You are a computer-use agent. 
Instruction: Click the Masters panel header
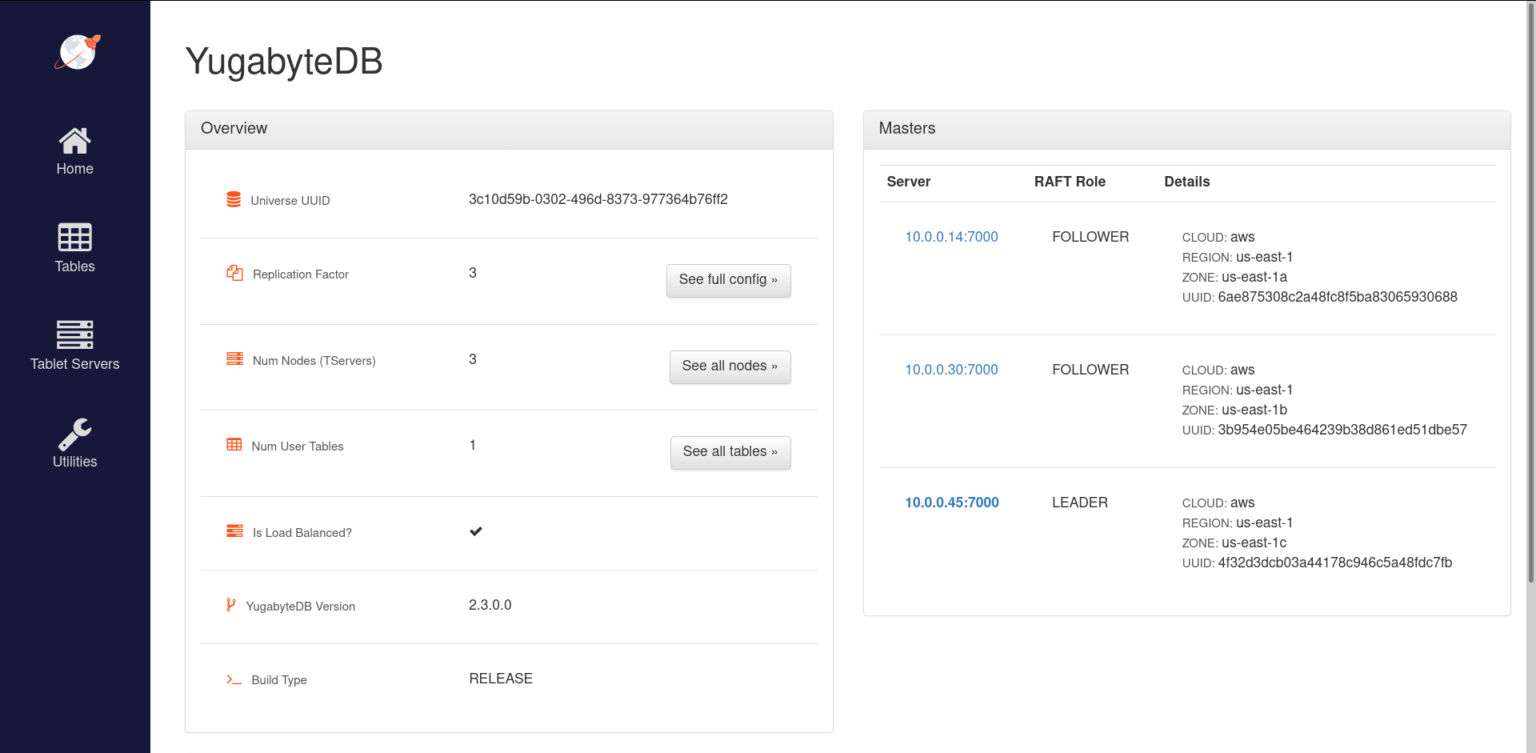tap(1187, 129)
